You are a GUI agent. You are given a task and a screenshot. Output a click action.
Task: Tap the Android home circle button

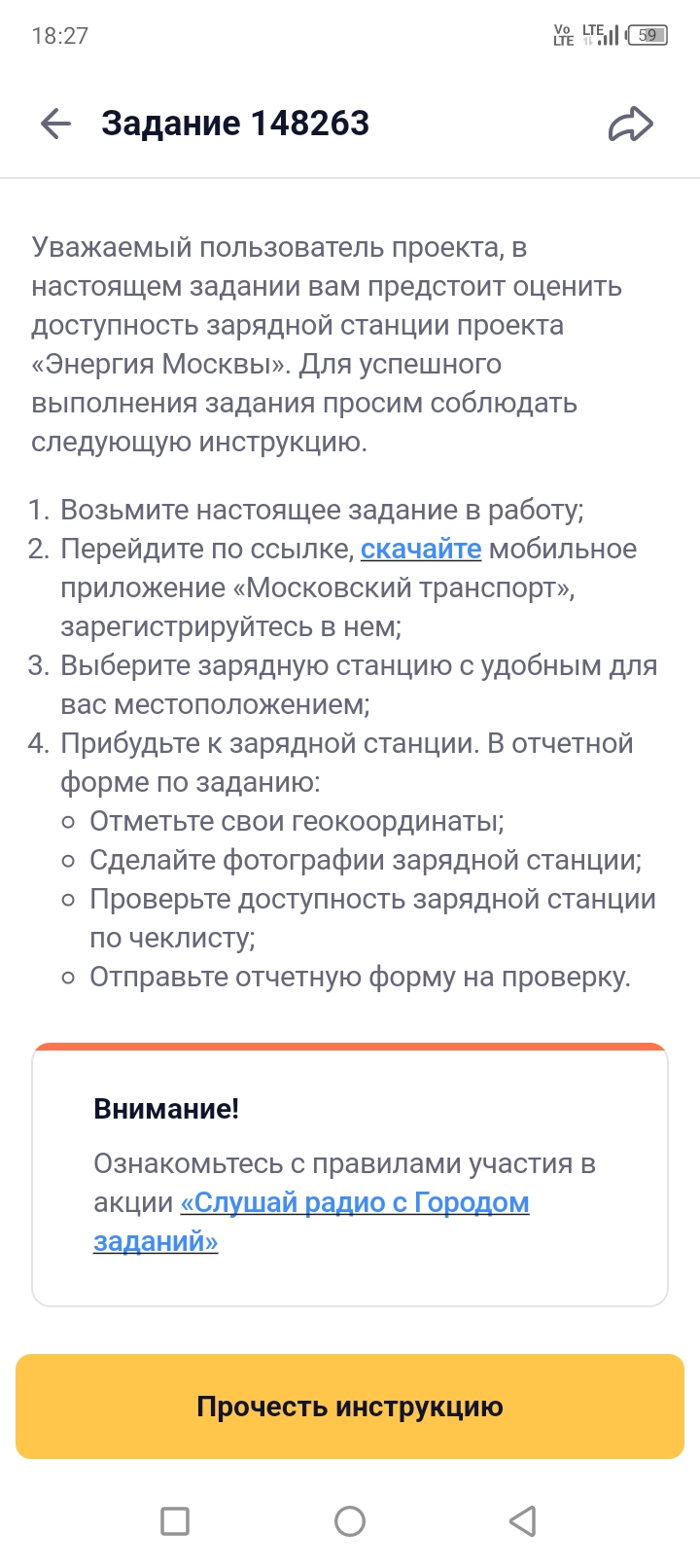[x=350, y=1520]
